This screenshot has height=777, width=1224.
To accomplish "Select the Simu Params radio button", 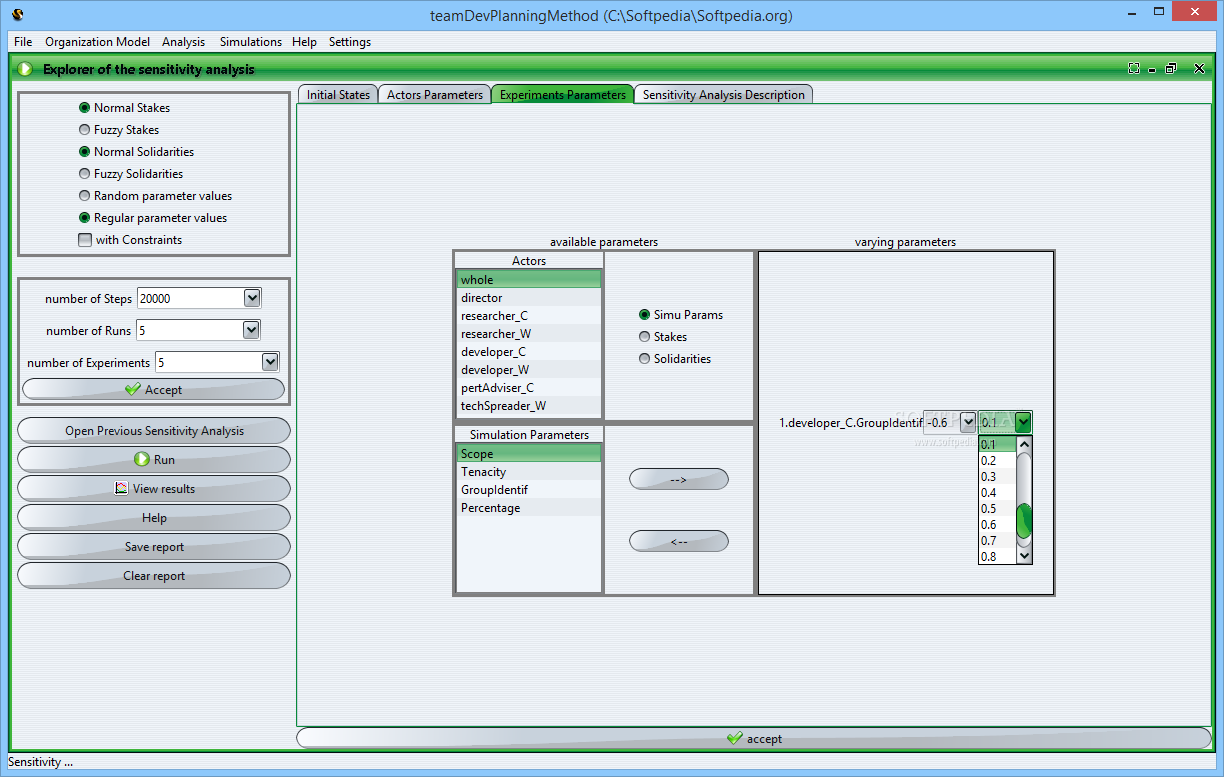I will 644,315.
